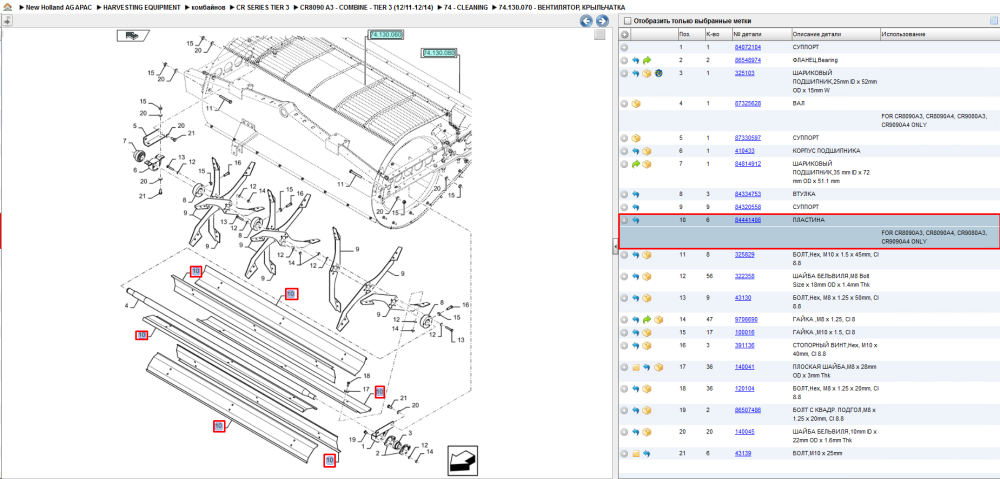Select callout 4 (shaft) on the diagram
This screenshot has height=479, width=1000.
(126, 307)
